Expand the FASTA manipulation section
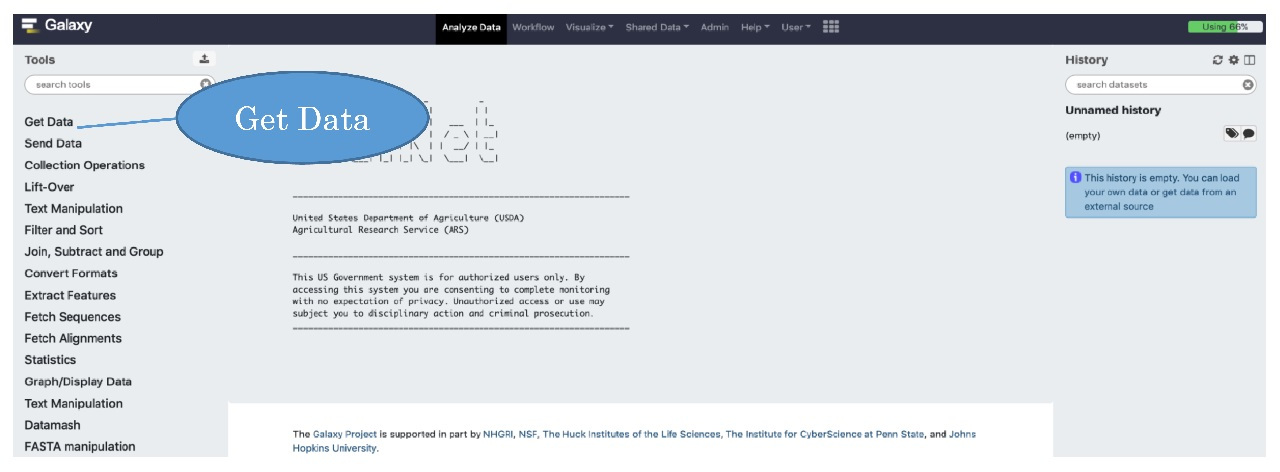1280x472 pixels. coord(80,447)
